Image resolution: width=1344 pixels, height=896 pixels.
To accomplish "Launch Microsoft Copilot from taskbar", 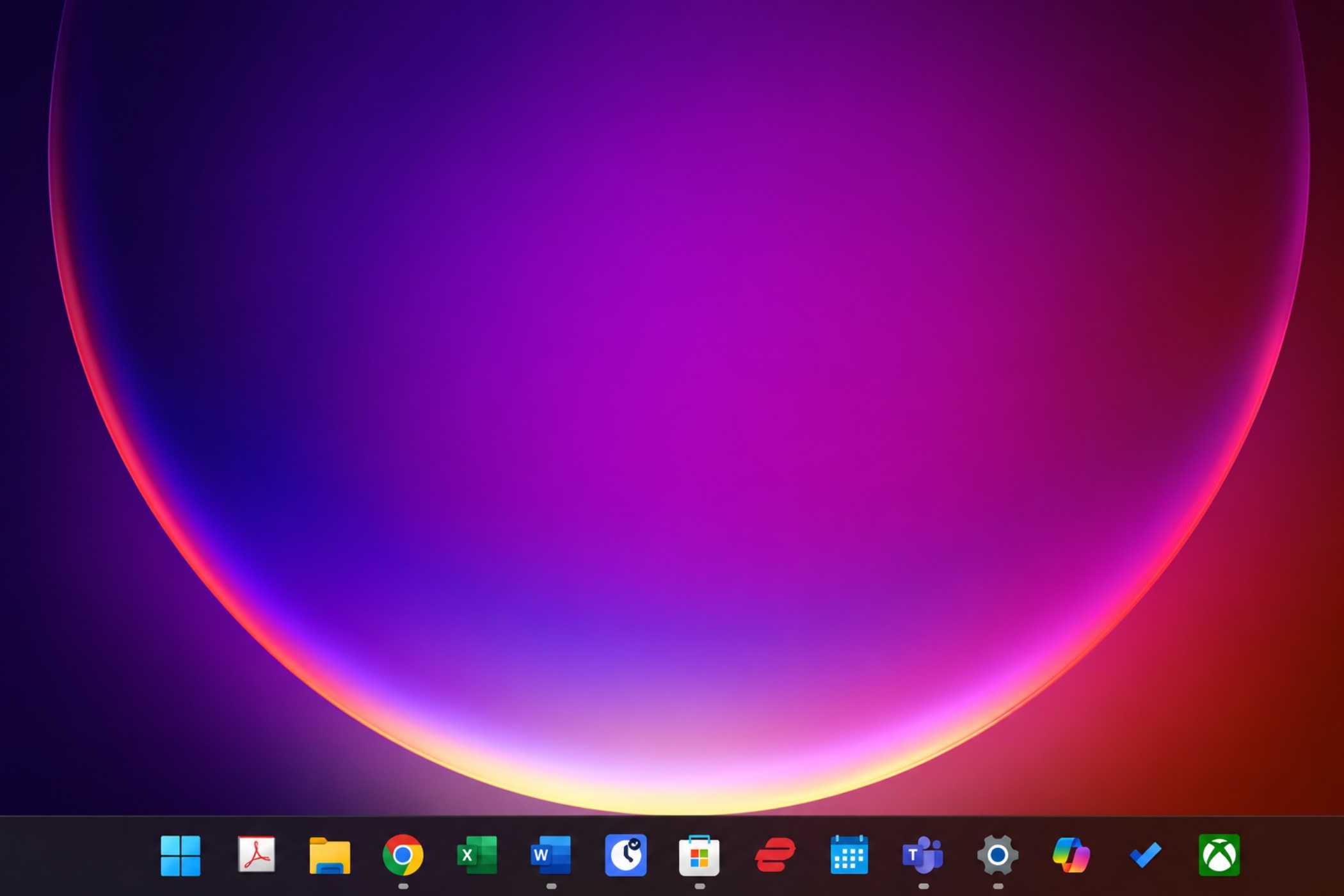I will (x=1071, y=855).
